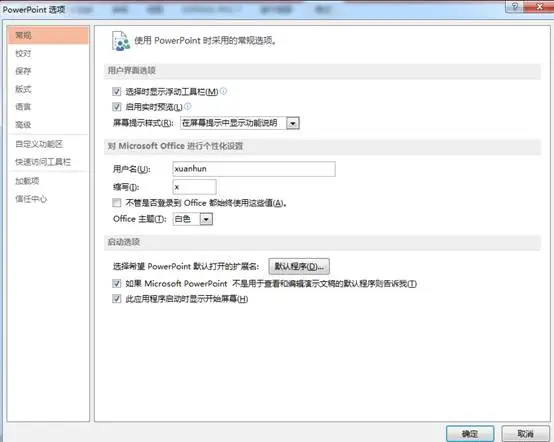Click the help question mark in title bar
554x442 pixels.
tap(514, 6)
